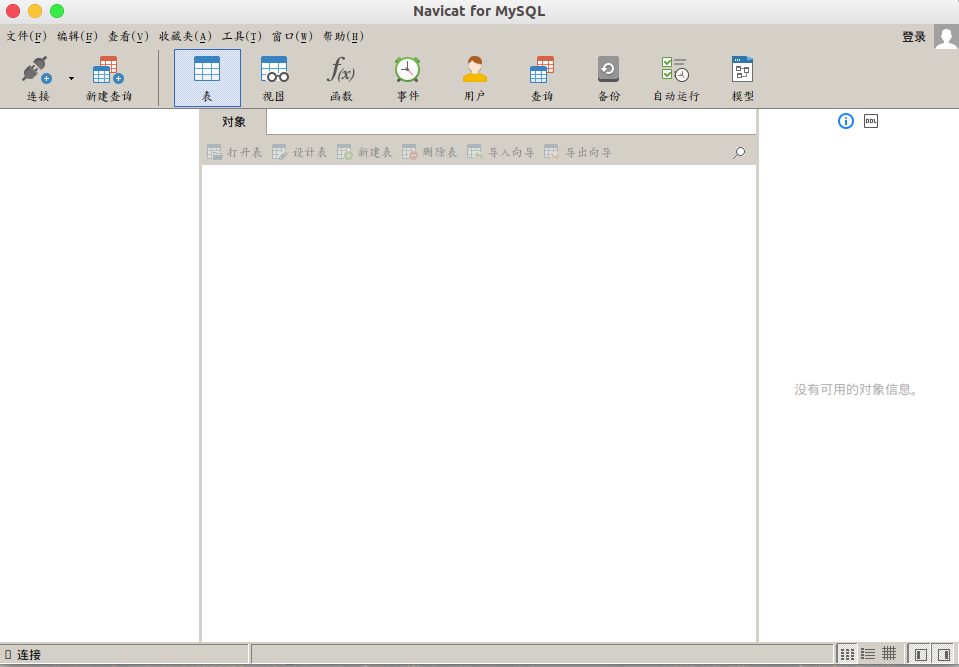This screenshot has height=667, width=959.
Task: Click the 导出向导 (Export Wizard) button
Action: (577, 152)
